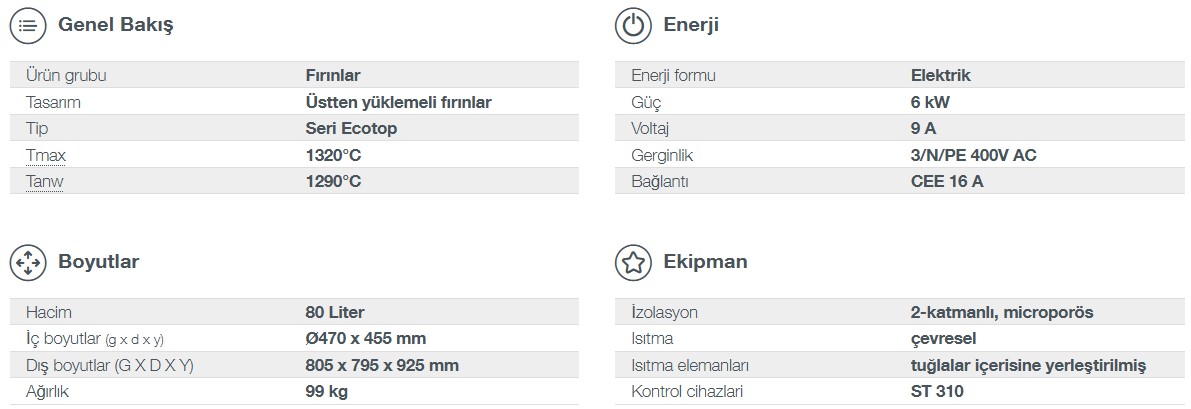
Task: Select the Ekipman section heading
Action: (x=705, y=262)
